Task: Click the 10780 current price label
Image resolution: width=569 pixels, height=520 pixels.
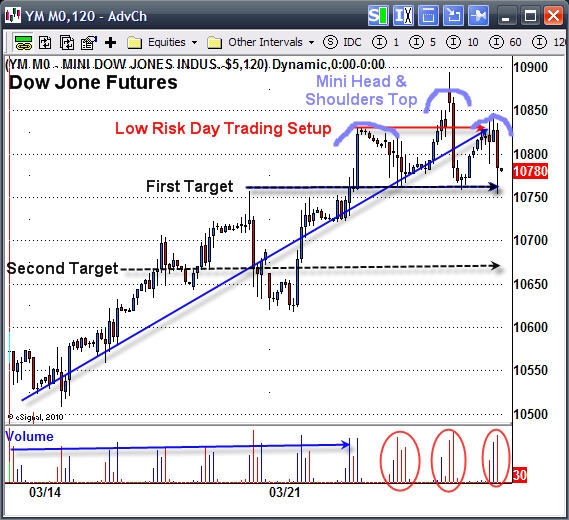Action: [x=530, y=171]
